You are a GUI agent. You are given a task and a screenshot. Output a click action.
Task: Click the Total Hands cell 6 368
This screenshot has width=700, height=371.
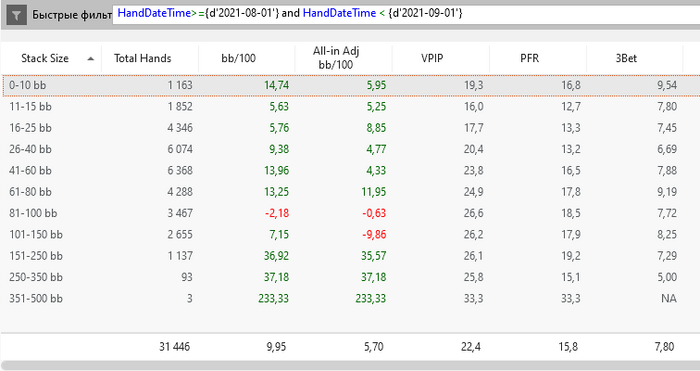click(x=180, y=171)
